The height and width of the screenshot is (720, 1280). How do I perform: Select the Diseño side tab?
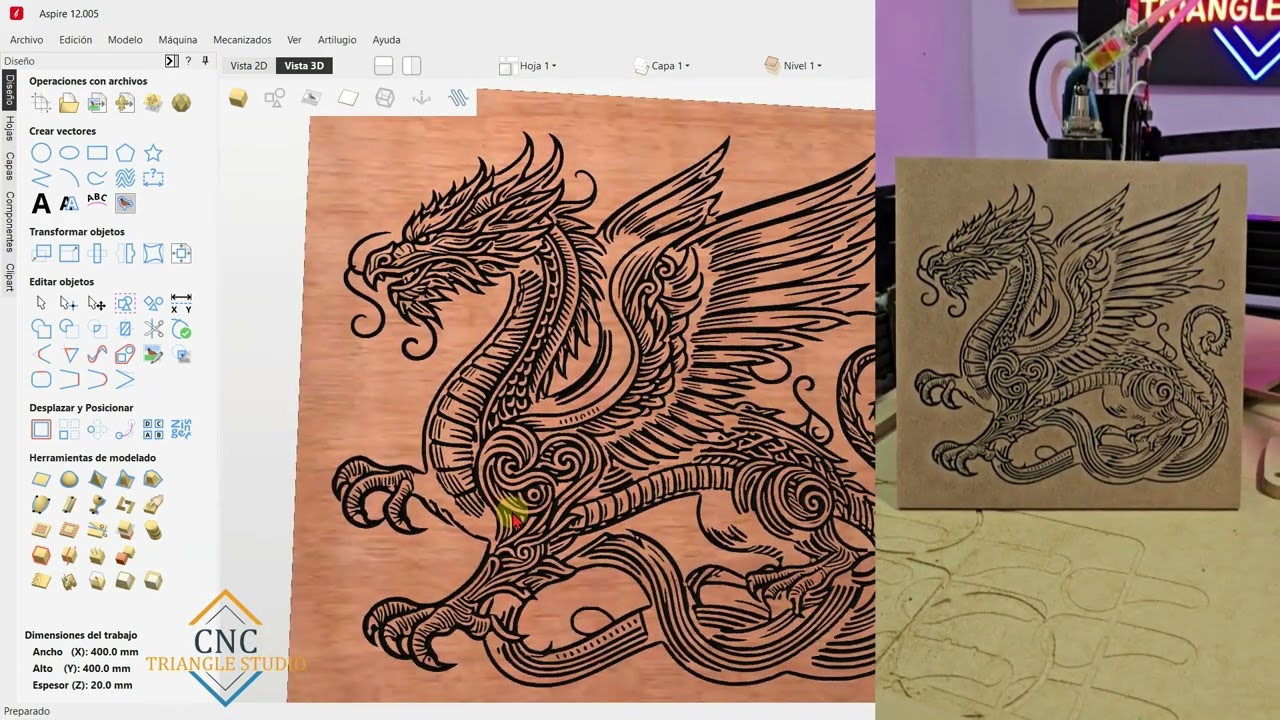pos(9,89)
